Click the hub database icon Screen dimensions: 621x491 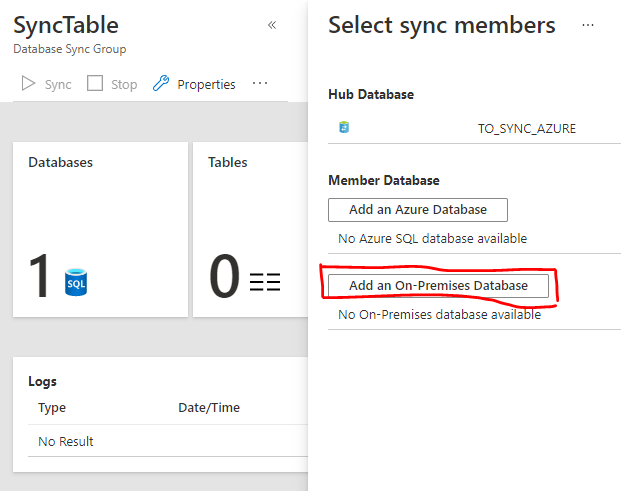(x=344, y=128)
